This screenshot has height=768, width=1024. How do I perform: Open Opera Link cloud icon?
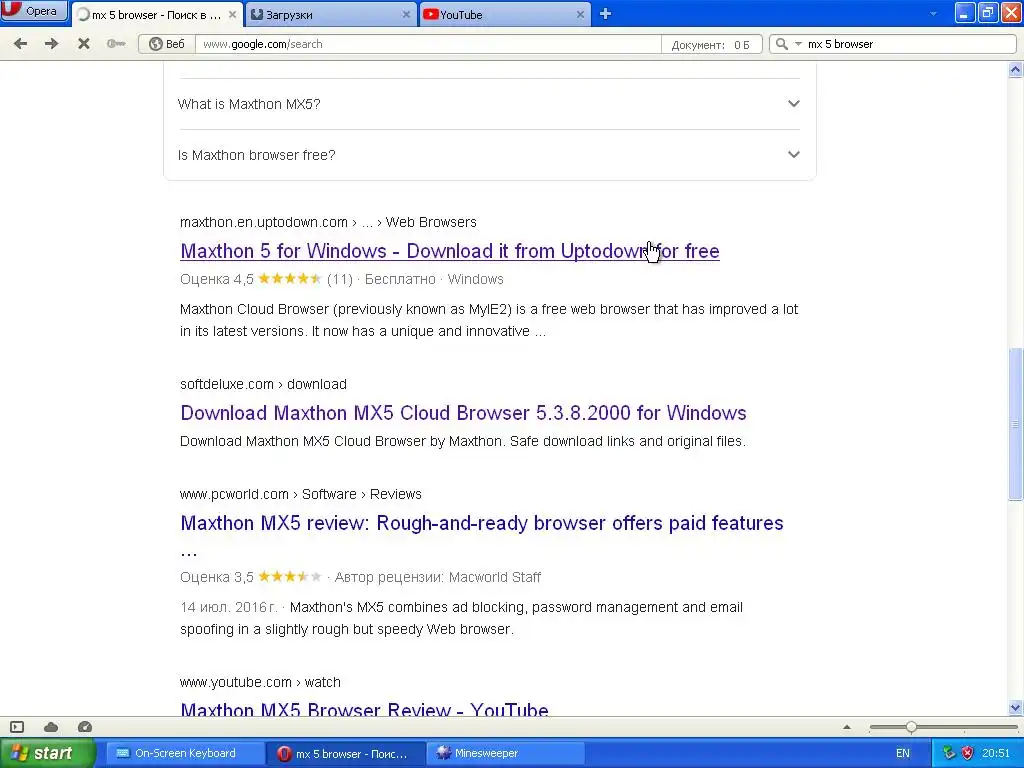click(51, 727)
